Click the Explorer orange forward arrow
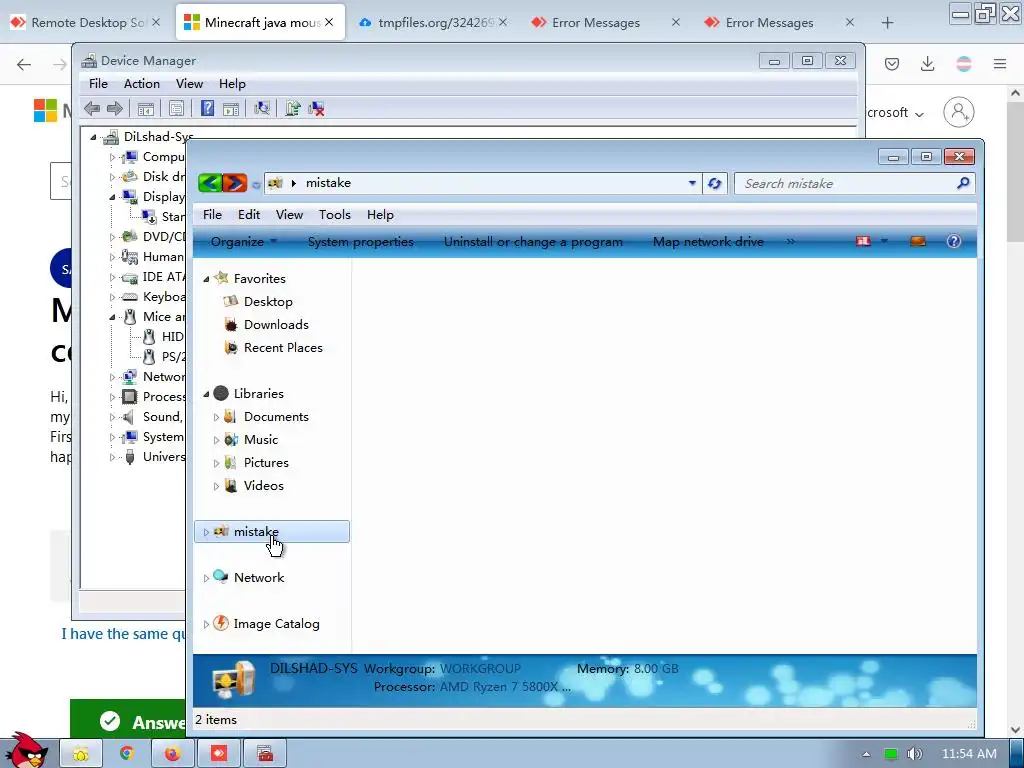This screenshot has height=768, width=1024. 234,183
